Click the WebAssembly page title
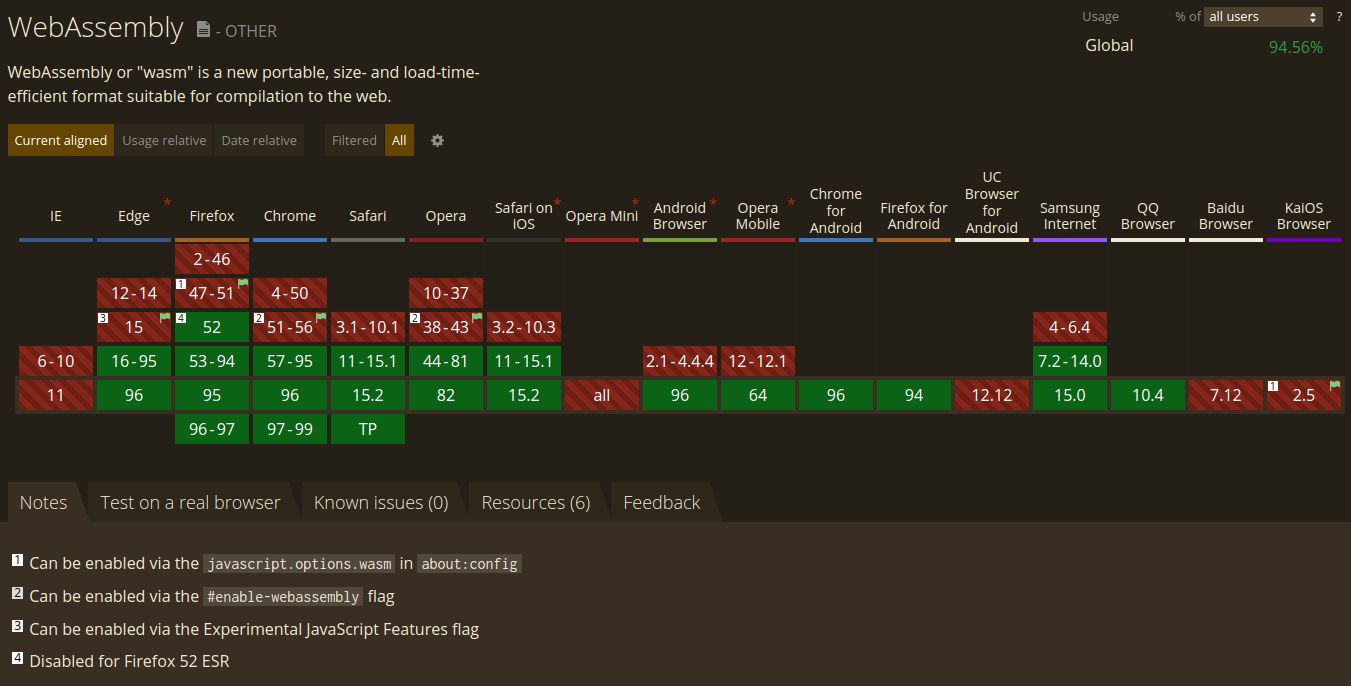The height and width of the screenshot is (686, 1351). tap(96, 28)
